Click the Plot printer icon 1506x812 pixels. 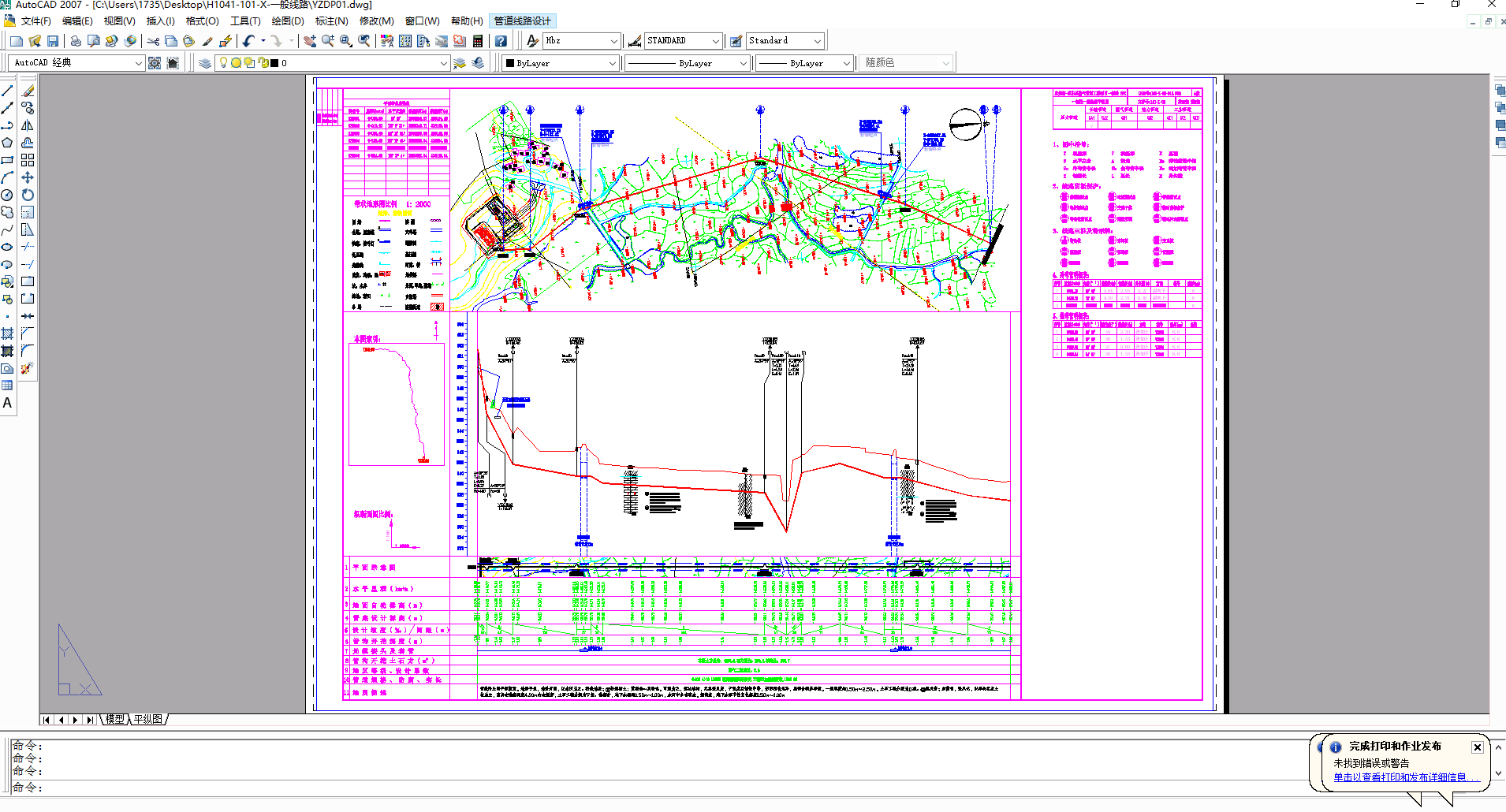pos(76,41)
